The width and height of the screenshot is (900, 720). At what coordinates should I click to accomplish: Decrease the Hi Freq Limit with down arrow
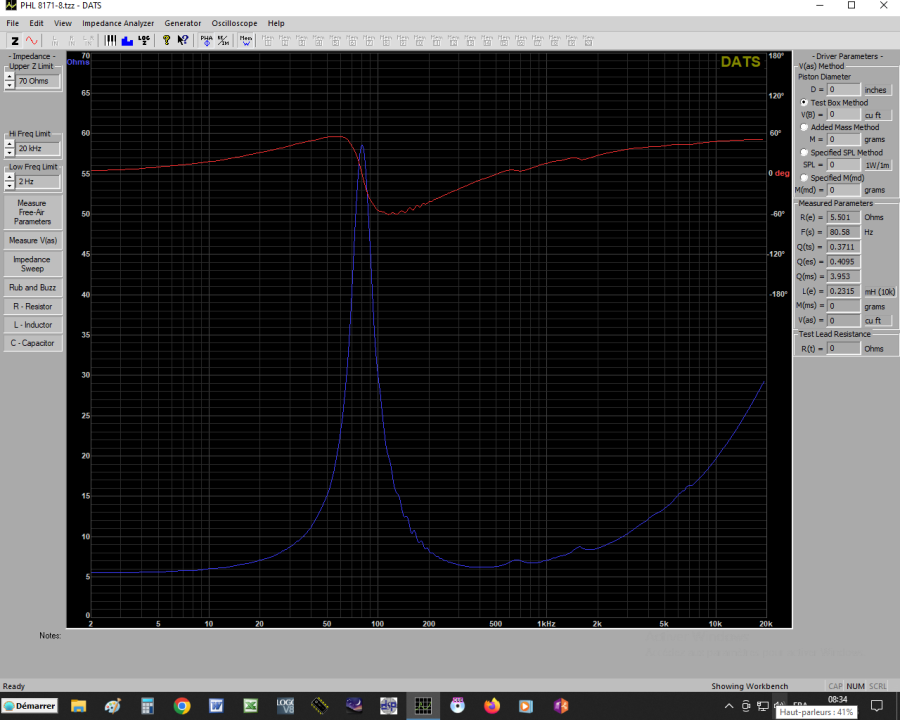coord(10,152)
